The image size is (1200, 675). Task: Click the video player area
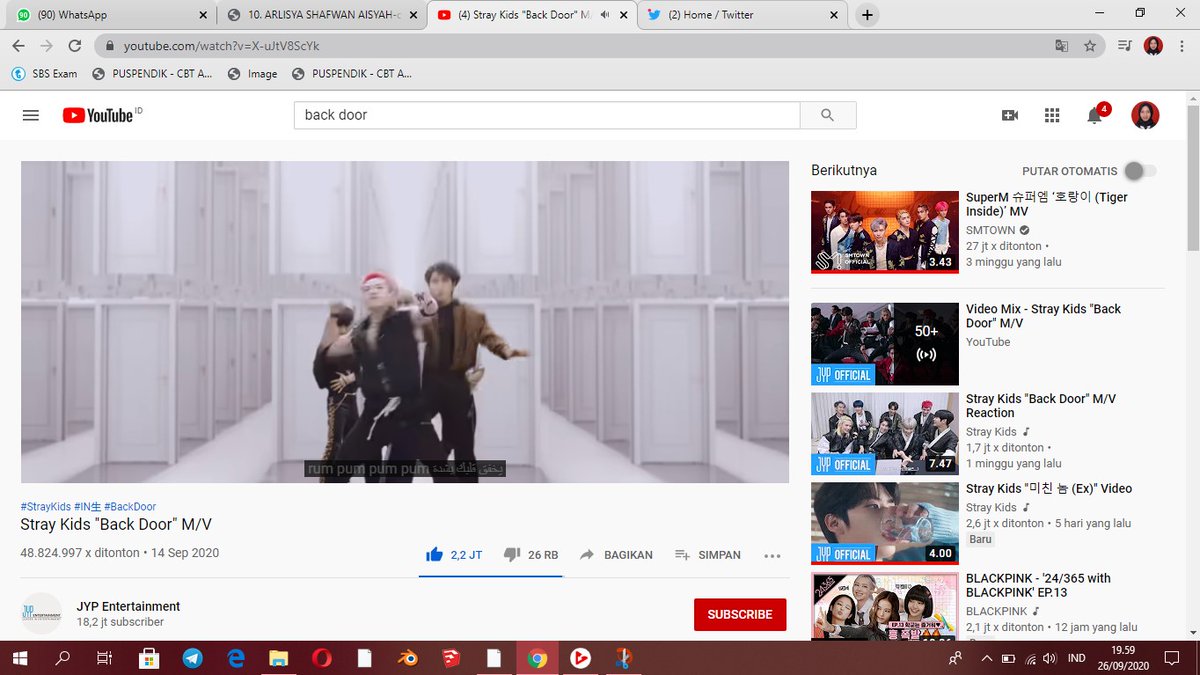405,322
